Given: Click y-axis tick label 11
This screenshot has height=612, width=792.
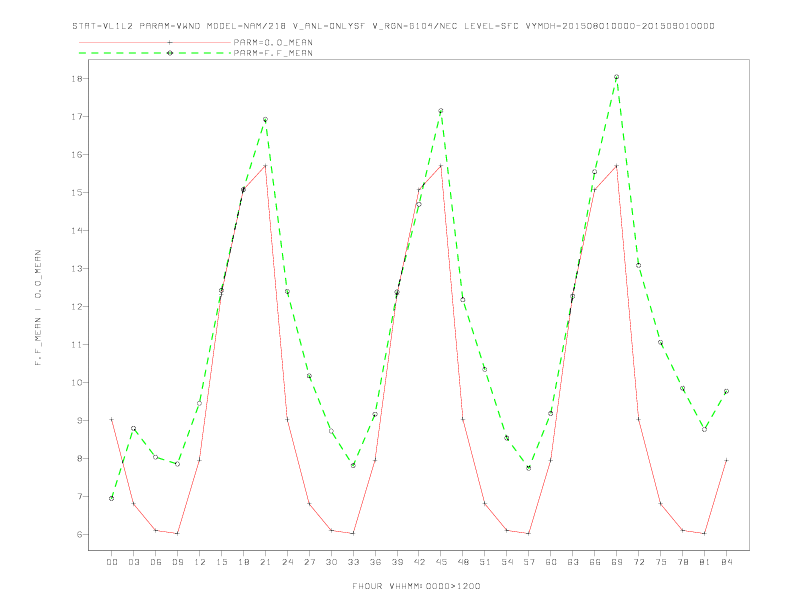Looking at the screenshot, I should pos(77,344).
